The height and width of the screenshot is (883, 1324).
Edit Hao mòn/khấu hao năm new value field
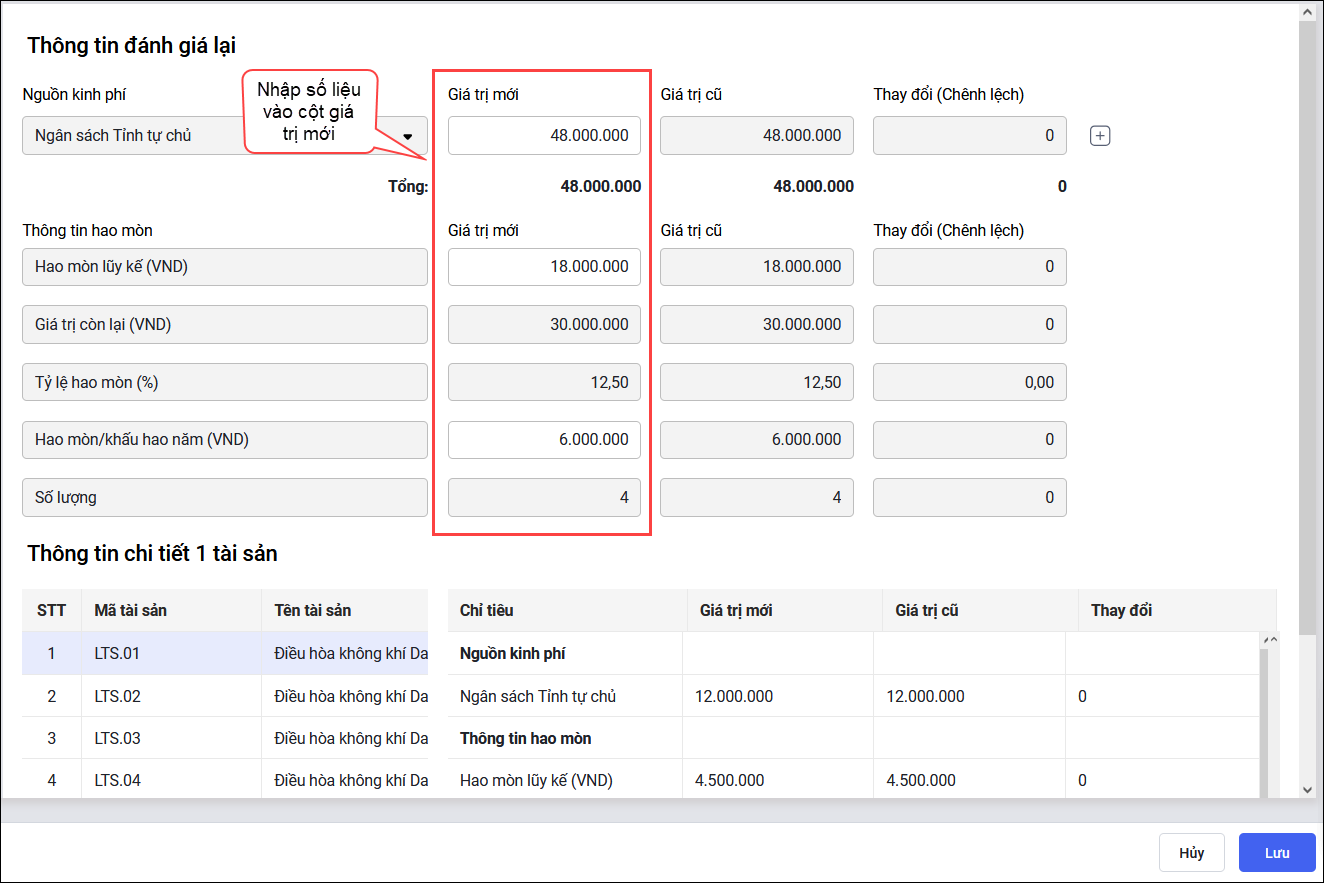coord(544,440)
